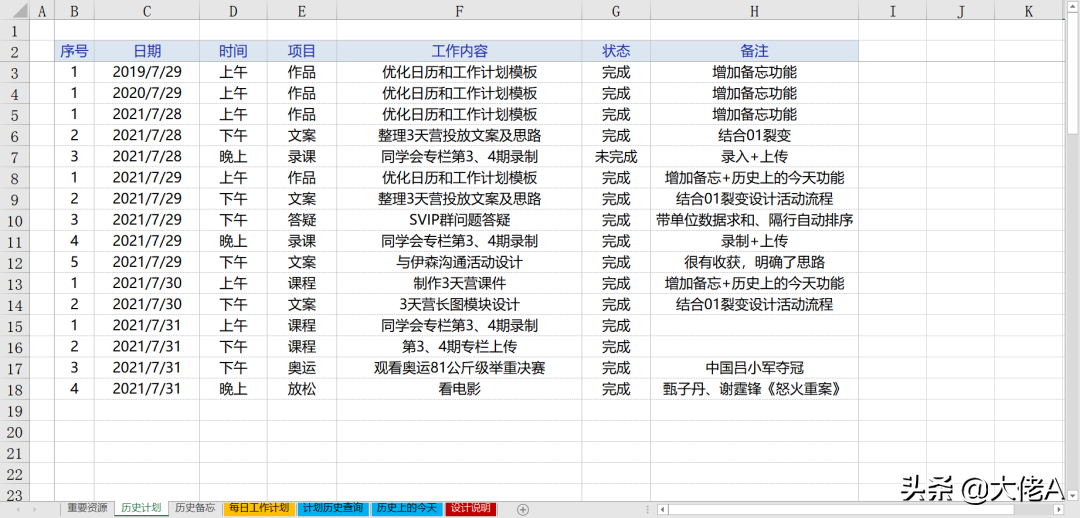Select the 制作3天营课件 cell
Image resolution: width=1080 pixels, height=518 pixels.
pos(459,284)
